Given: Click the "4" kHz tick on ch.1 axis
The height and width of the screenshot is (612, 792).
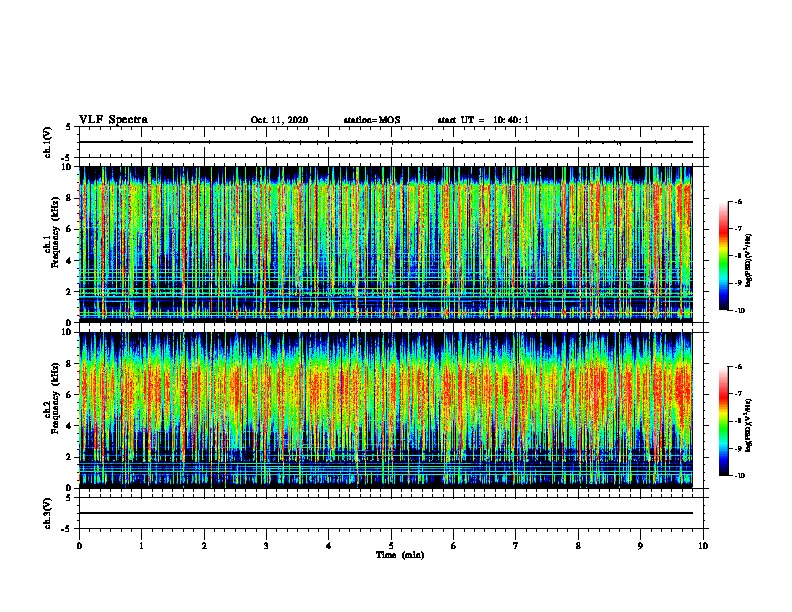Looking at the screenshot, I should pos(70,261).
